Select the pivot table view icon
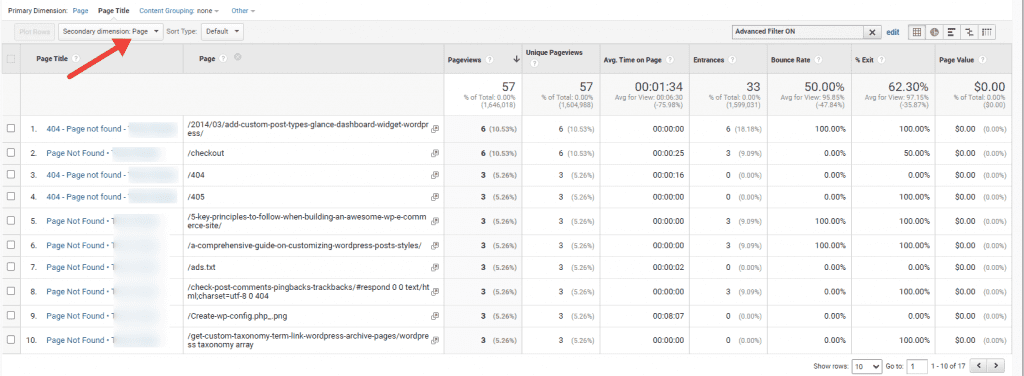Viewport: 1024px width, 376px height. point(987,31)
